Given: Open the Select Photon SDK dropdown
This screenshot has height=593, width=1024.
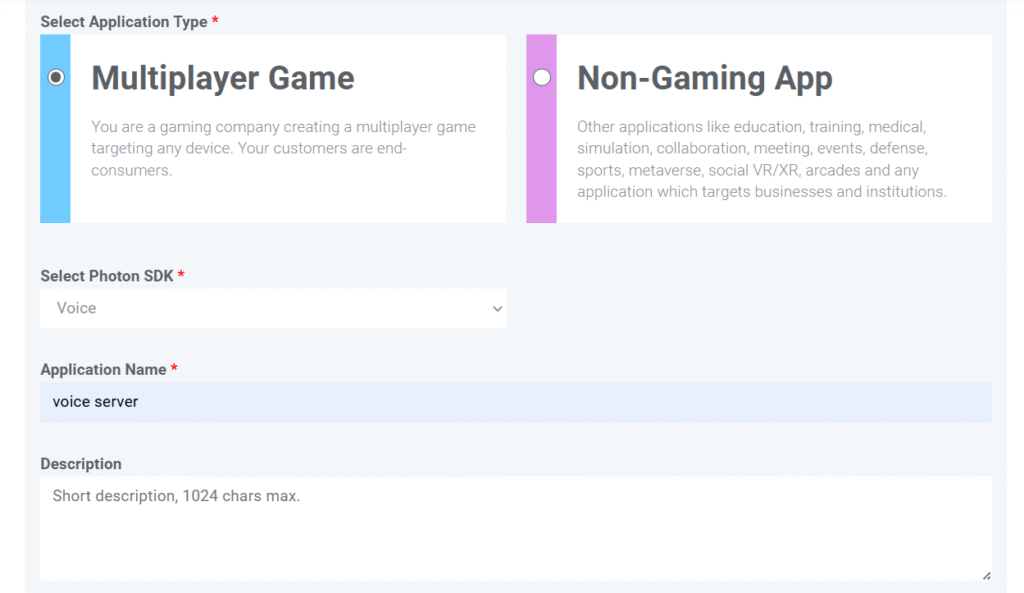Looking at the screenshot, I should tap(272, 308).
